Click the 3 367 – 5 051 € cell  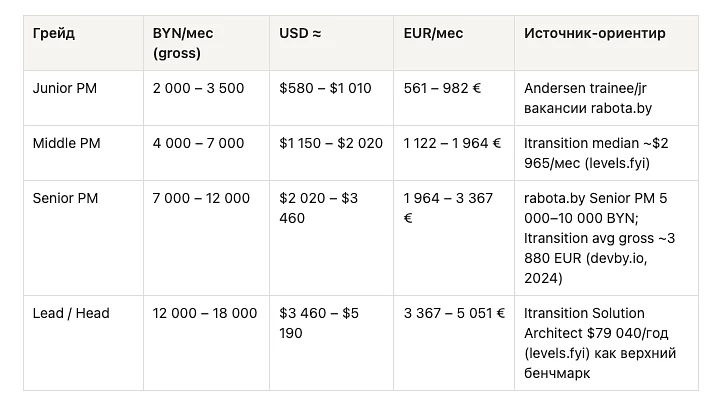tap(454, 313)
